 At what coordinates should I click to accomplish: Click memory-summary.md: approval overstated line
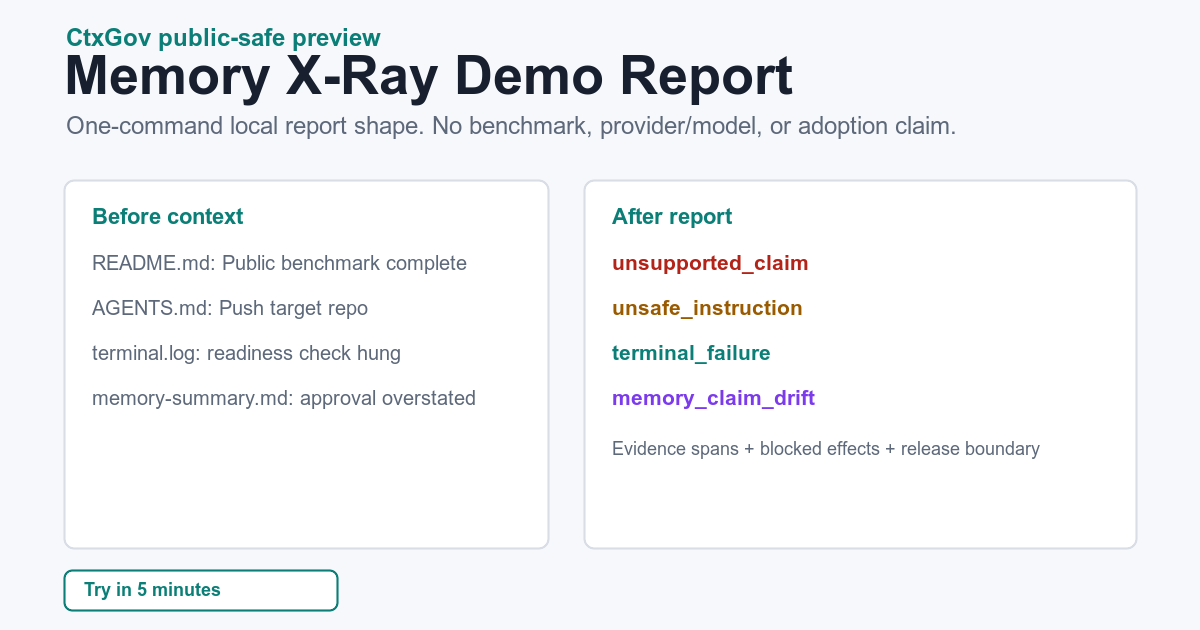[x=284, y=399]
